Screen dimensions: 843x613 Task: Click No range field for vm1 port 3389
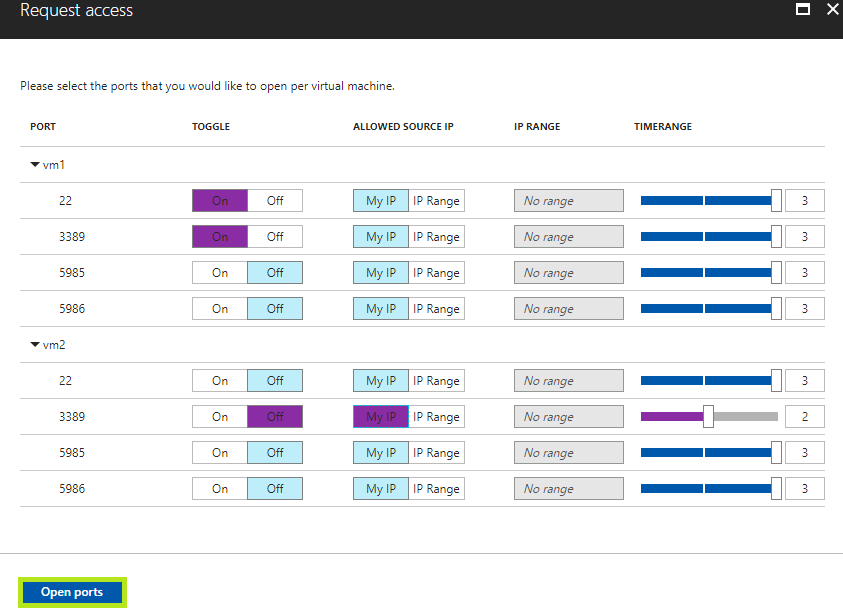click(x=569, y=237)
